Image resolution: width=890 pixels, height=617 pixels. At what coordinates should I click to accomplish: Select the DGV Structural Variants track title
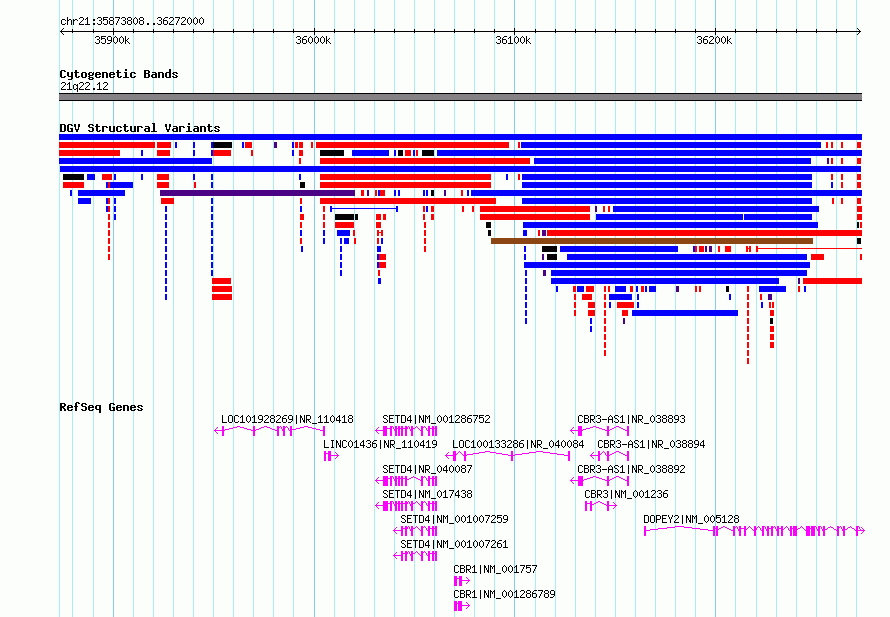(x=140, y=128)
